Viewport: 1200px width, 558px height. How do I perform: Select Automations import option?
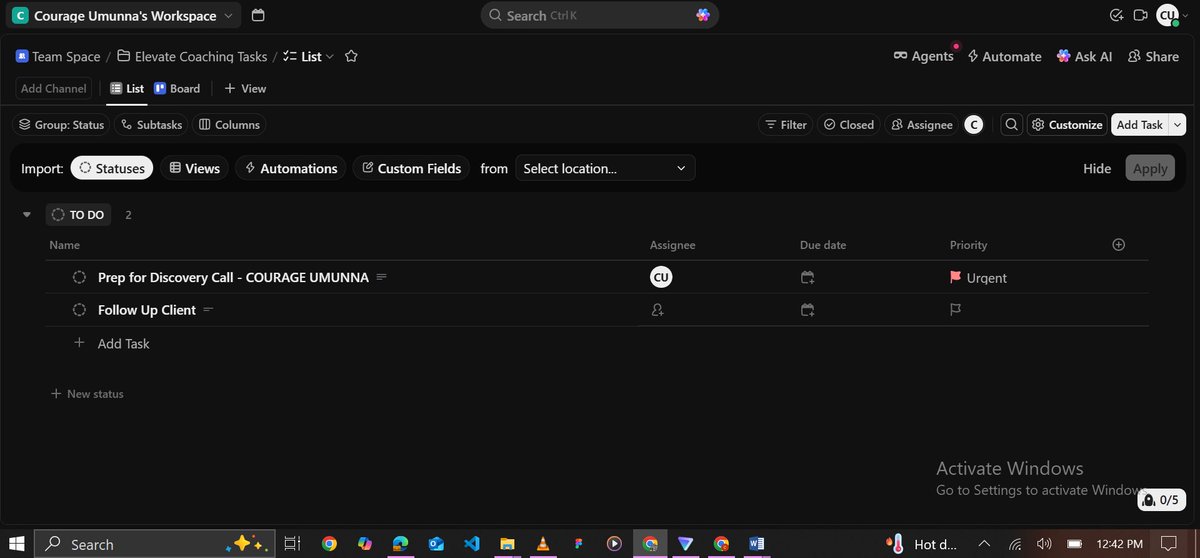point(291,168)
